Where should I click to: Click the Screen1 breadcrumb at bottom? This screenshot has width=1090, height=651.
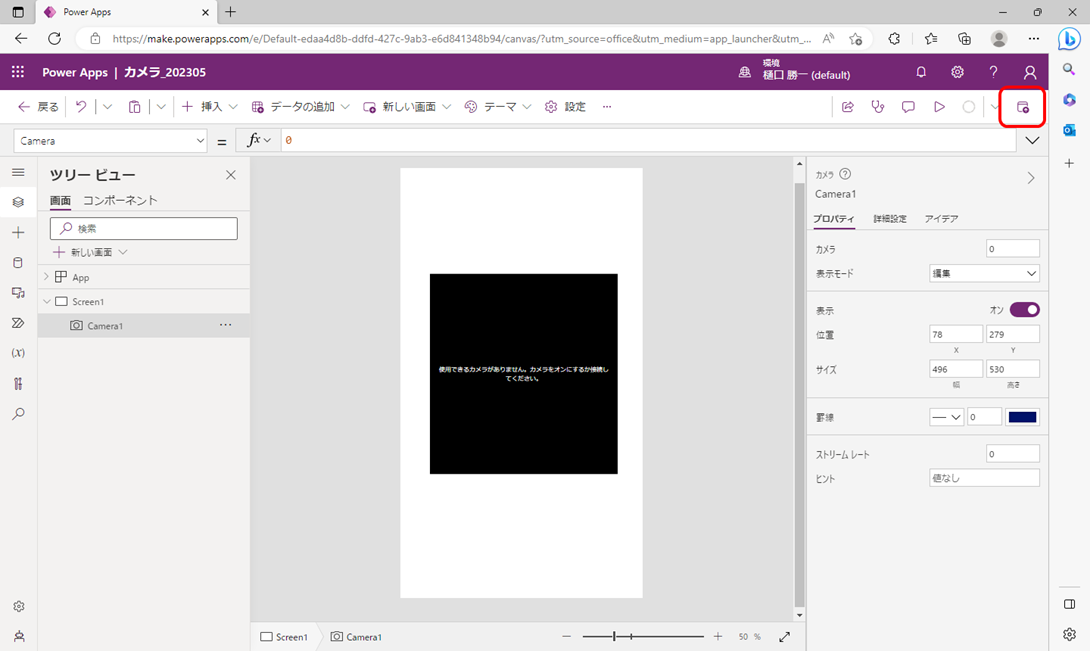[284, 636]
